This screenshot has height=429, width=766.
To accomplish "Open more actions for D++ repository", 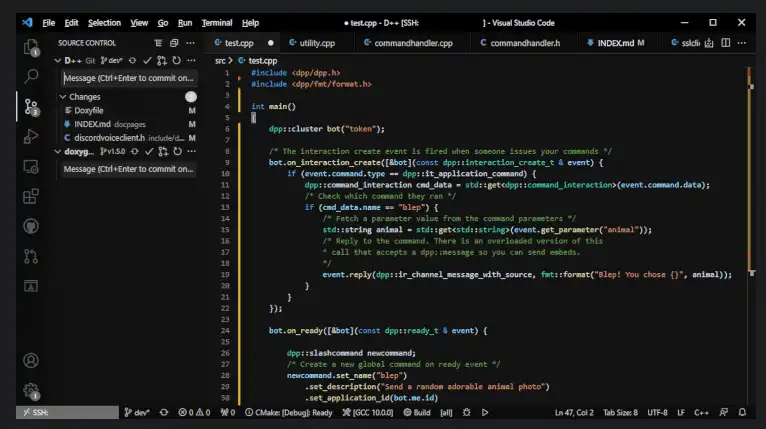I will pyautogui.click(x=191, y=61).
